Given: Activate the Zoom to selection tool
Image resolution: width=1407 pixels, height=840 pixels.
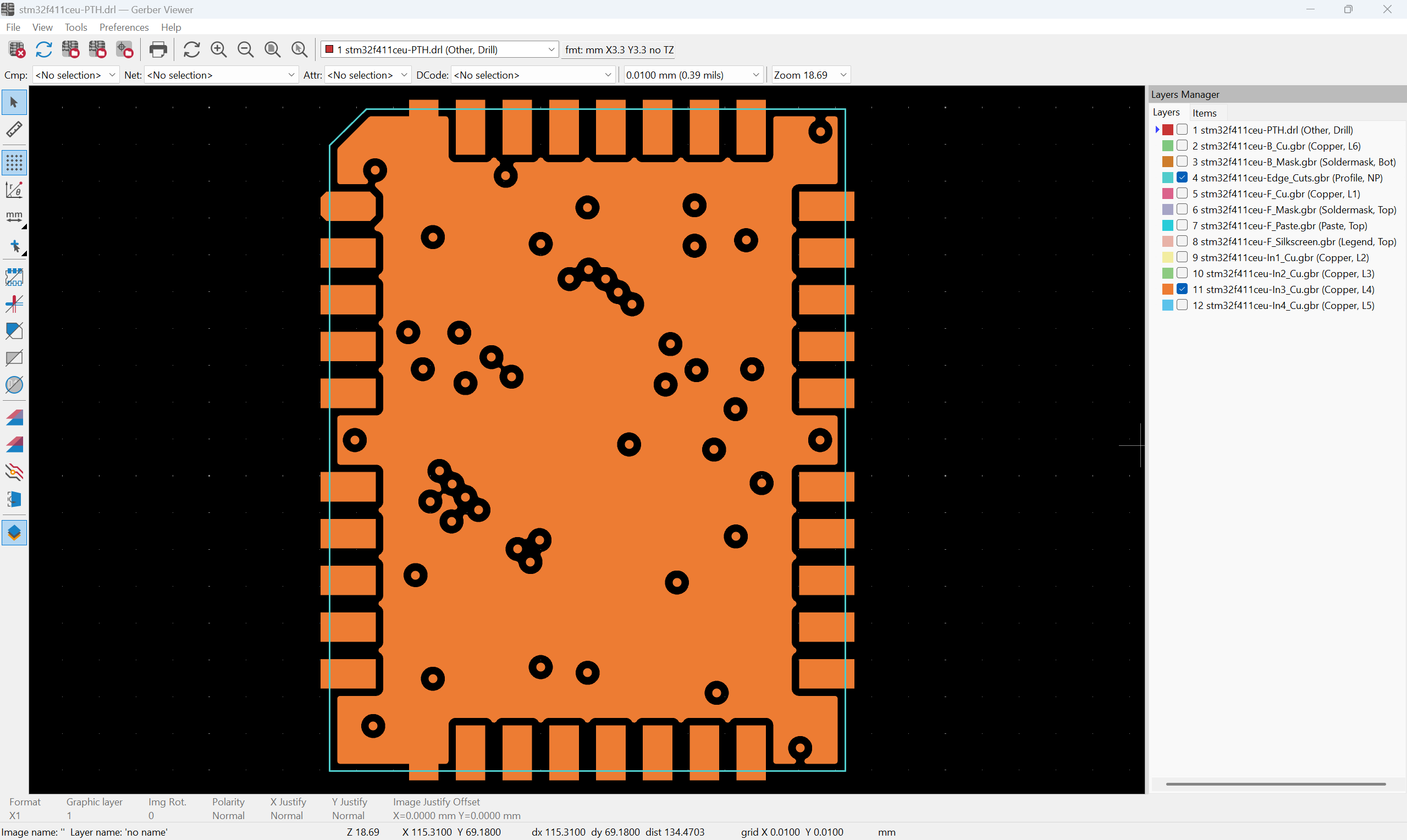Looking at the screenshot, I should pyautogui.click(x=300, y=50).
